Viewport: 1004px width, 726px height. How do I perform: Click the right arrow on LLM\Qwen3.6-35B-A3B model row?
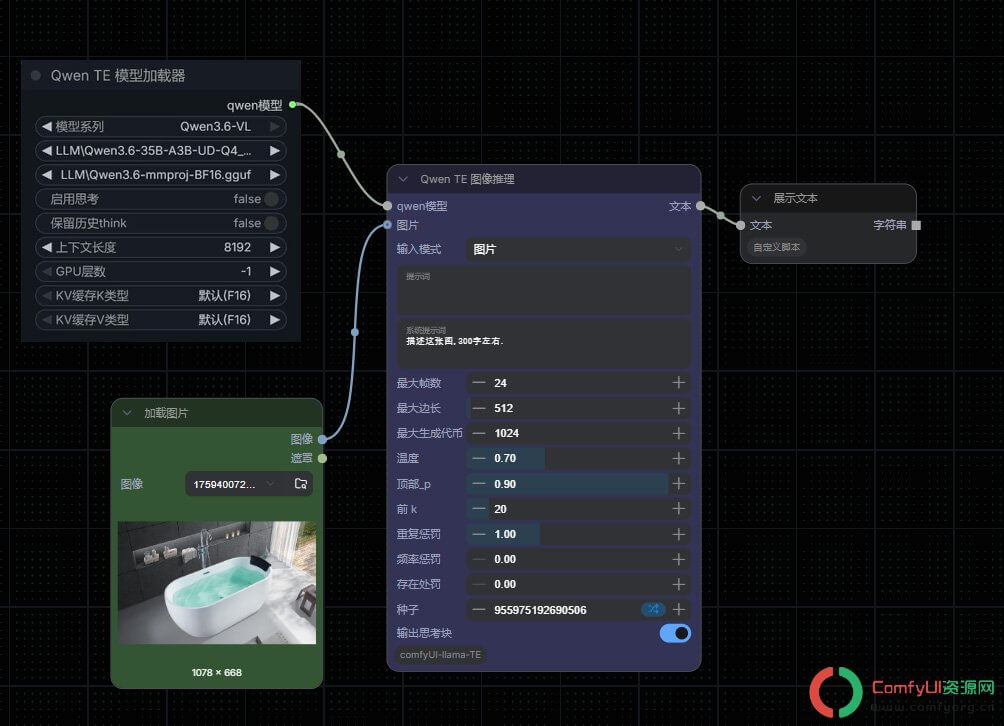point(275,151)
